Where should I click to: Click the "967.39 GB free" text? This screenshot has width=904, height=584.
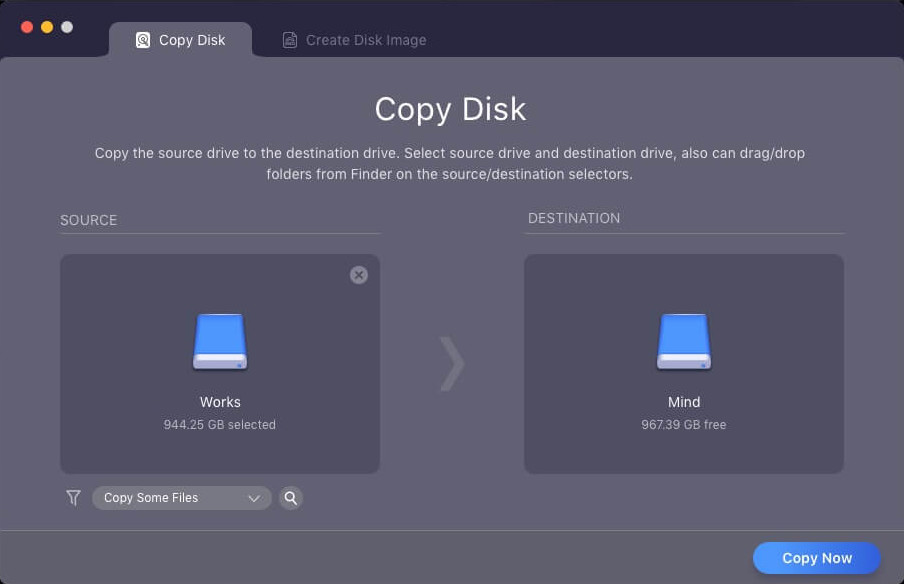coord(684,424)
